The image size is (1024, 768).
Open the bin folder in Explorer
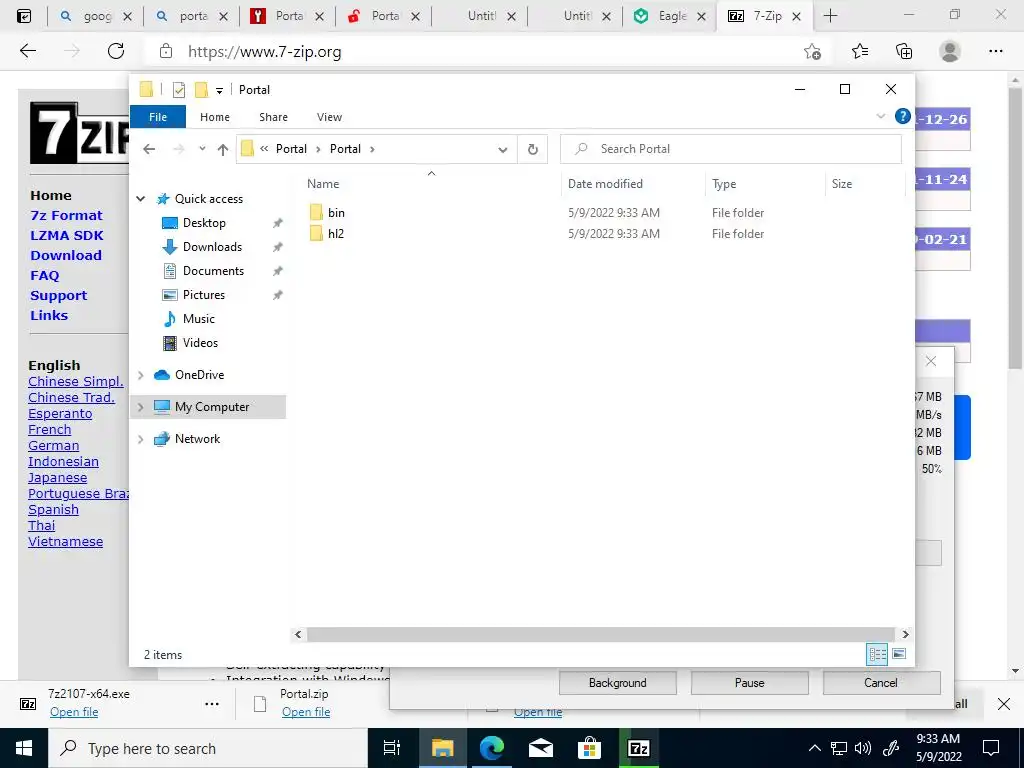coord(336,213)
